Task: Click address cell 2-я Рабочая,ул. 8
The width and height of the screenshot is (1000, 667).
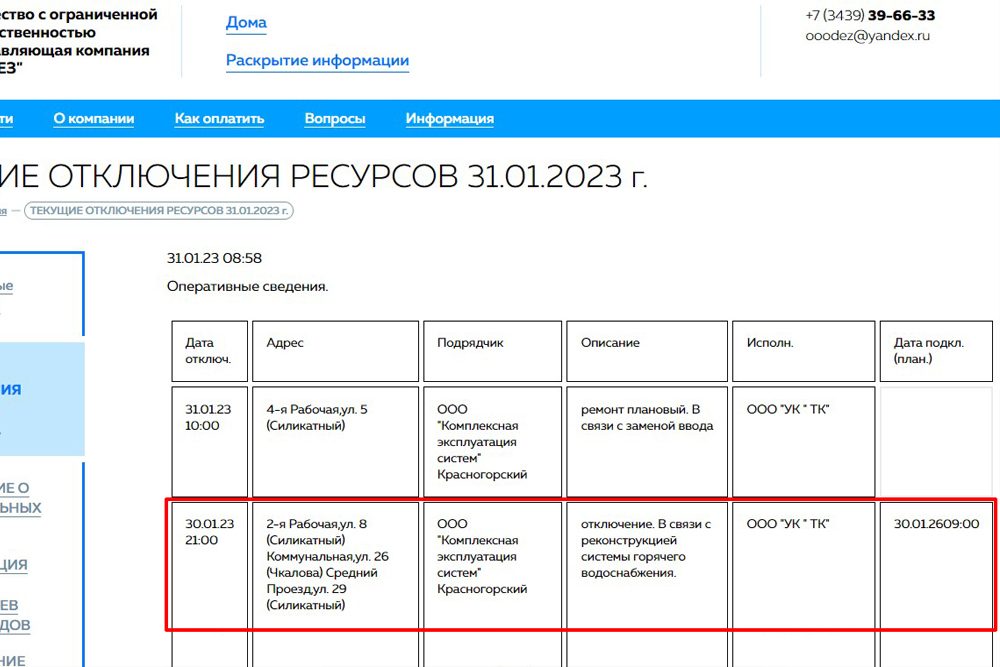Action: tap(335, 565)
